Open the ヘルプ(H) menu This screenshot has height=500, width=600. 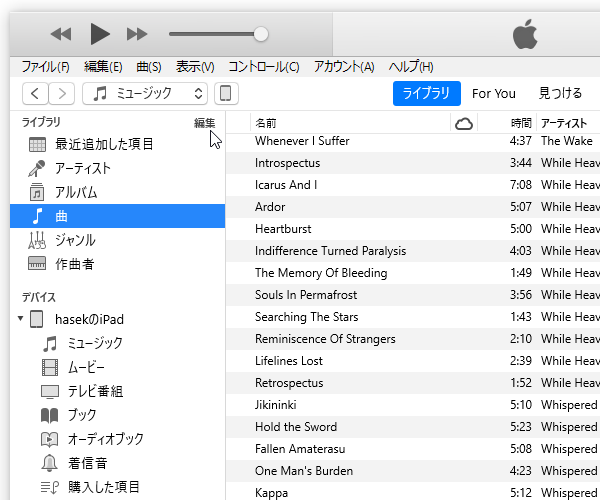coord(411,67)
